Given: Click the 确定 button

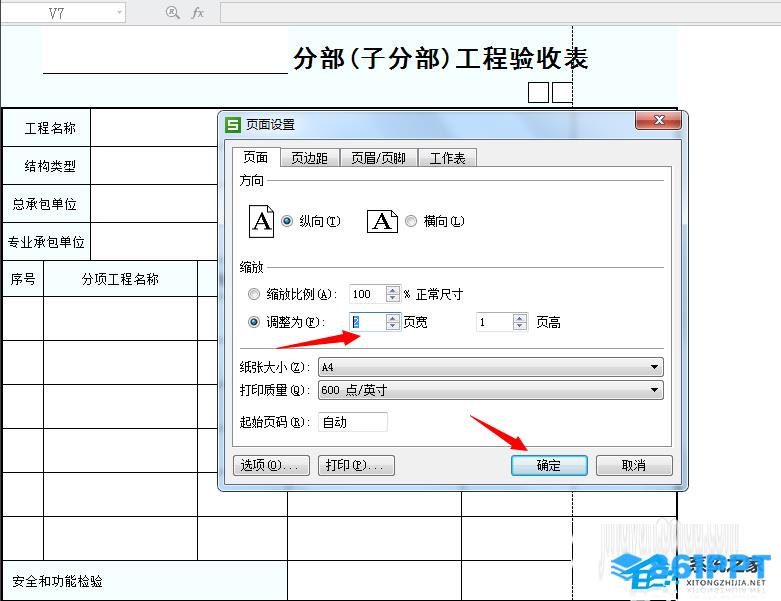Looking at the screenshot, I should coord(549,466).
